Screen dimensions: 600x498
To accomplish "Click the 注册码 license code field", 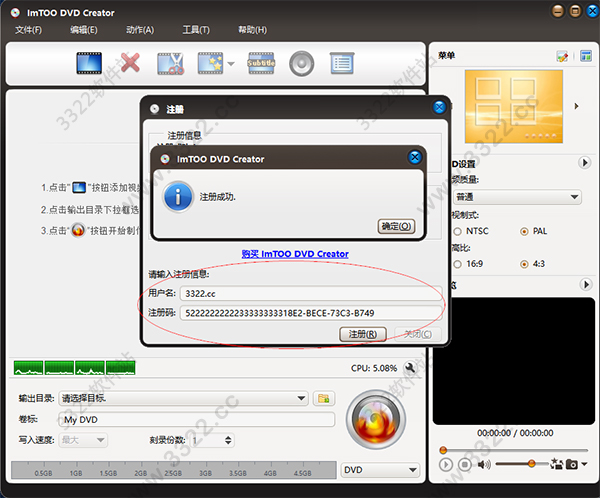I will [311, 313].
